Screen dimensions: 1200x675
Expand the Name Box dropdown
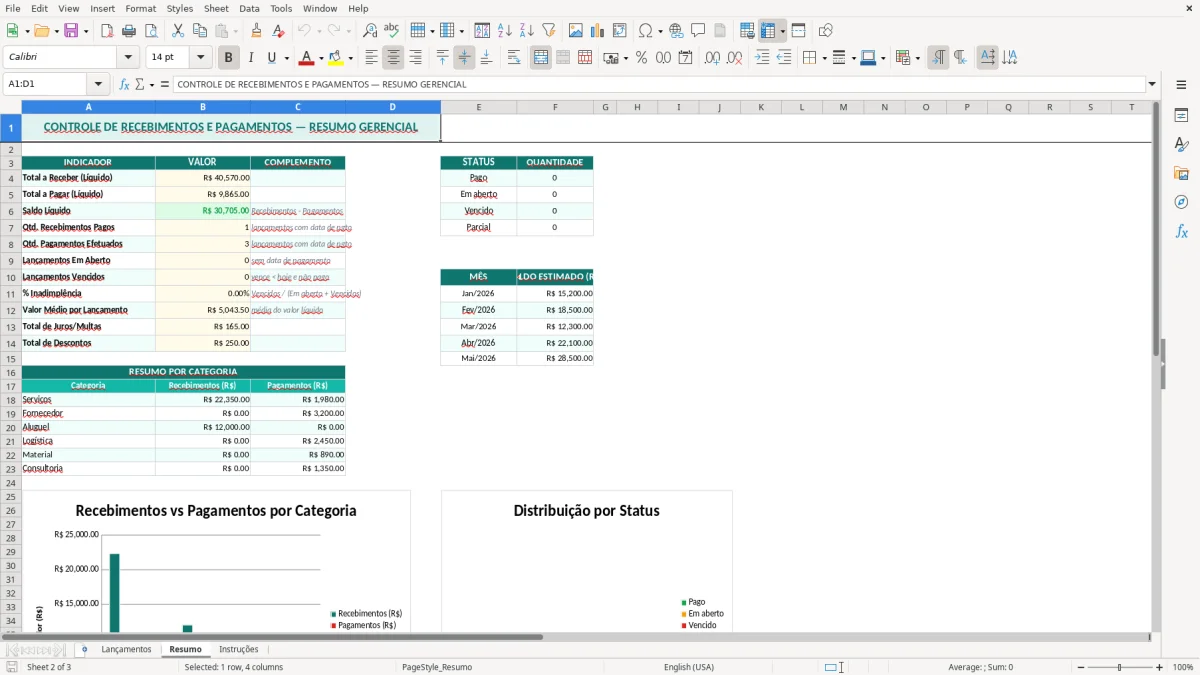click(x=98, y=84)
